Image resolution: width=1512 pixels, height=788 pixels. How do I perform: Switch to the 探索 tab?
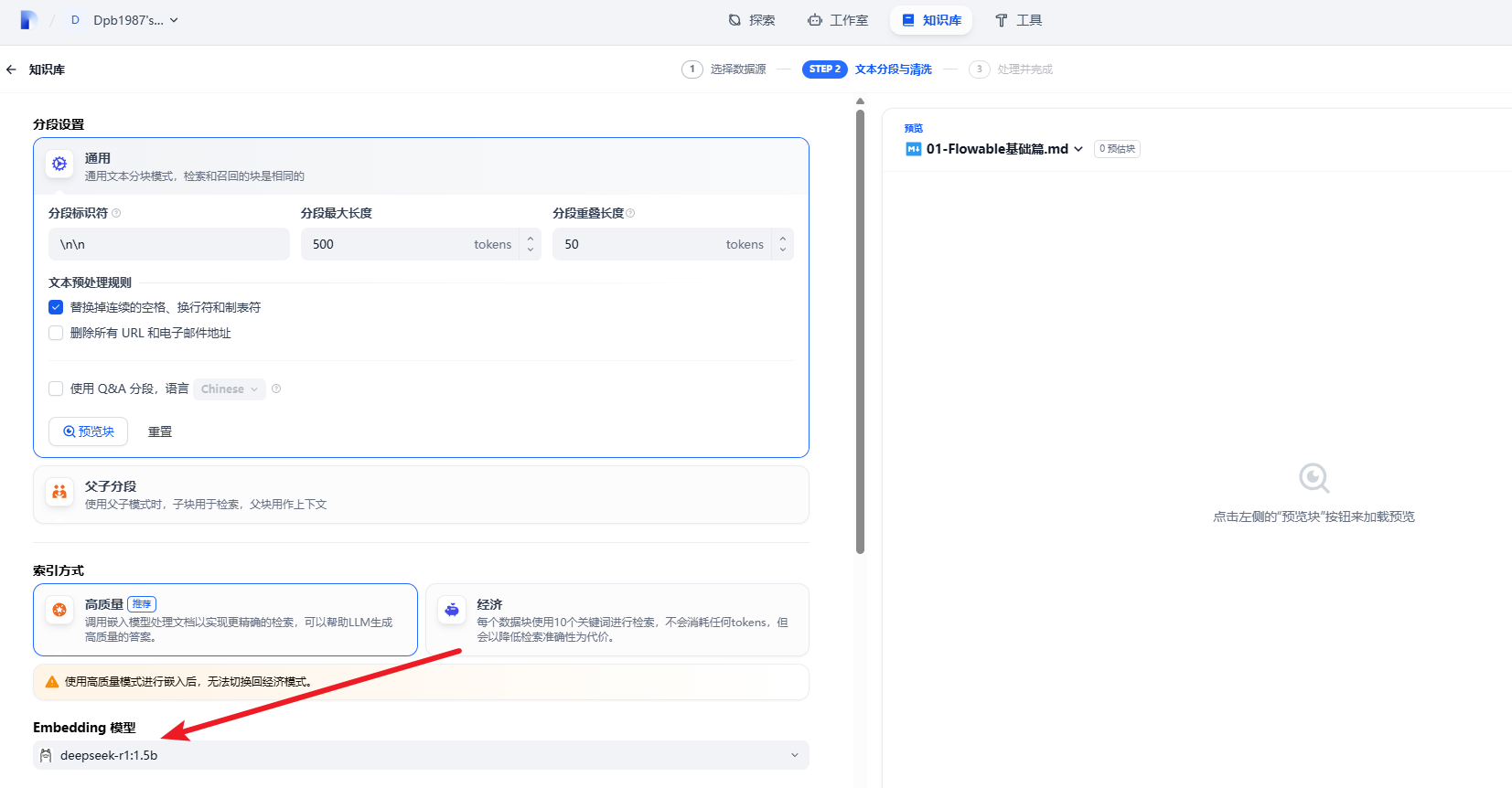(x=752, y=20)
